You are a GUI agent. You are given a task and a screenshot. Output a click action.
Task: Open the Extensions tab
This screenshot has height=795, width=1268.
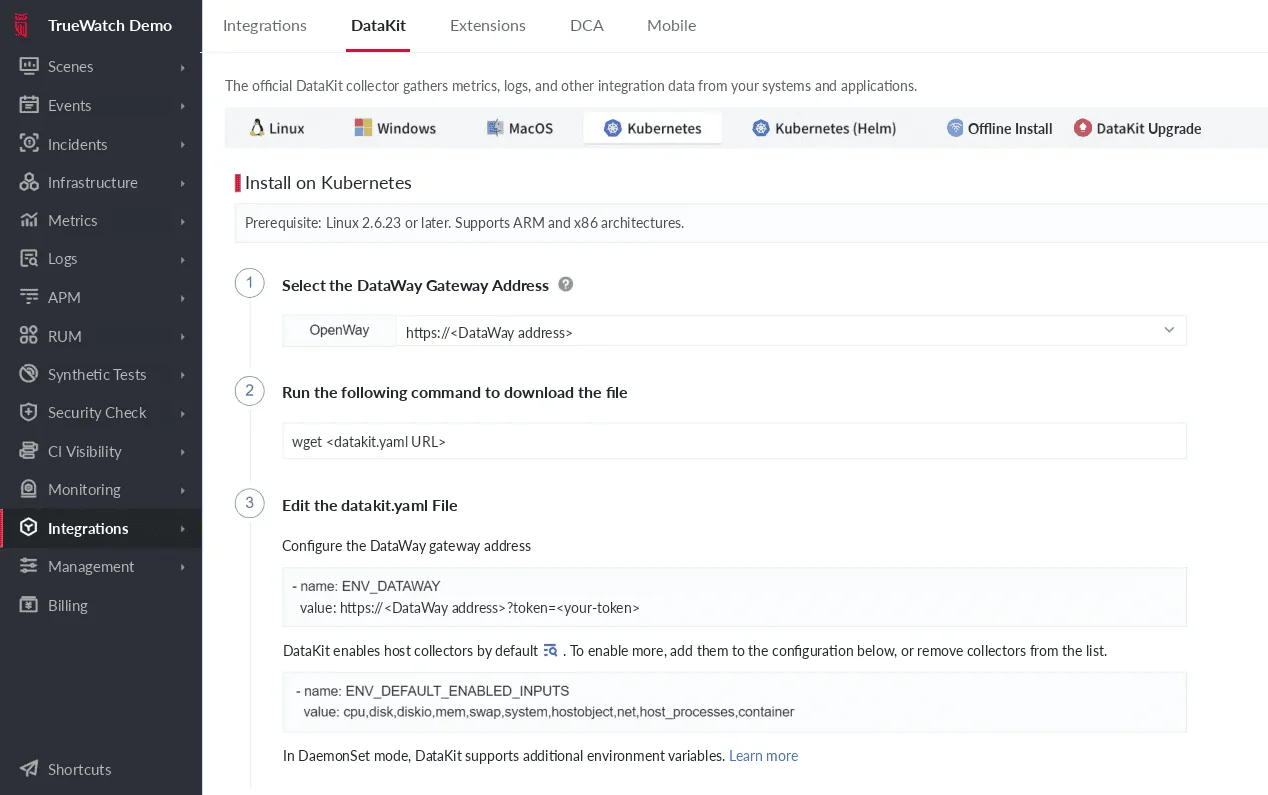(x=488, y=25)
